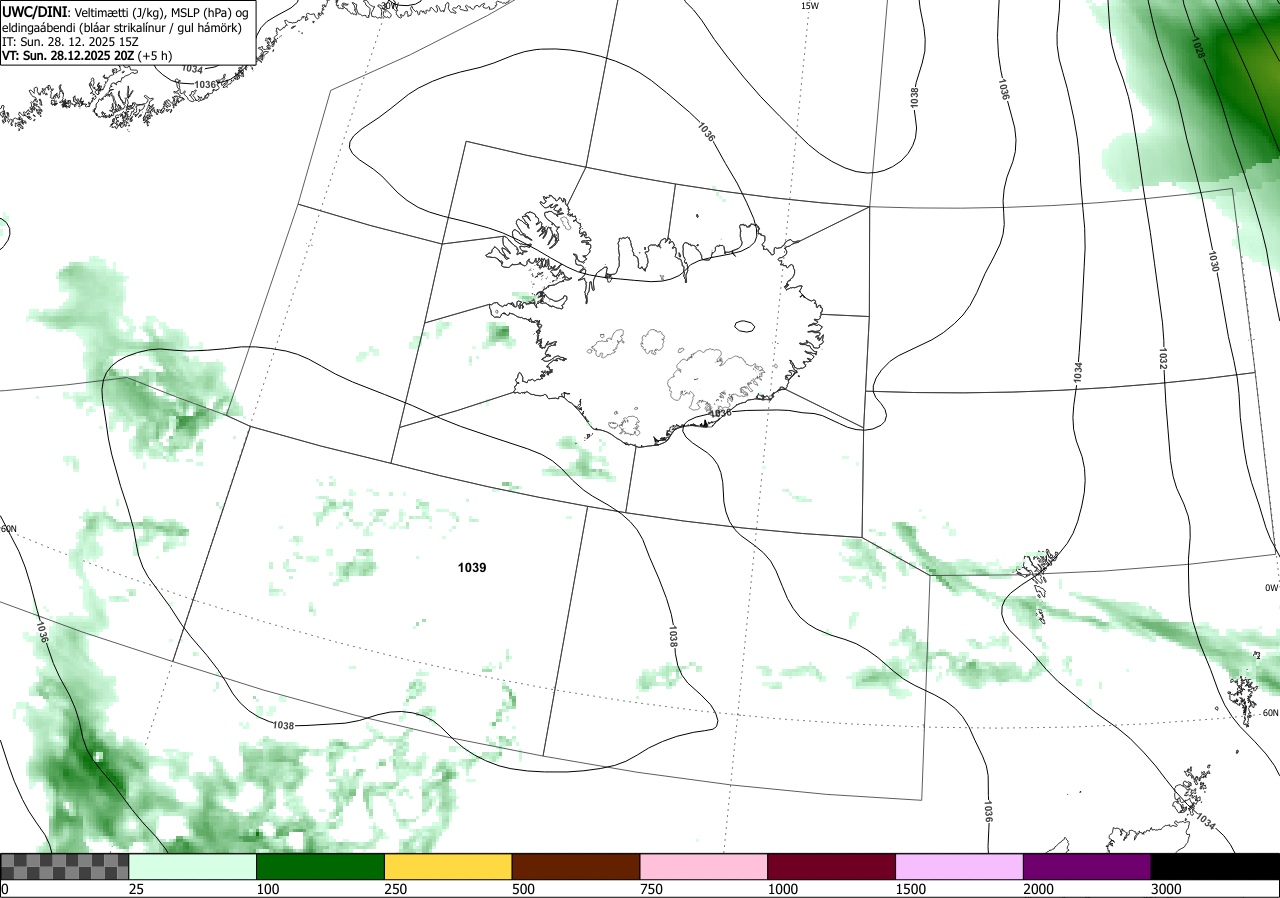The image size is (1280, 898).
Task: Click the purple 2000–3000 legend swatch
Action: pyautogui.click(x=1087, y=866)
